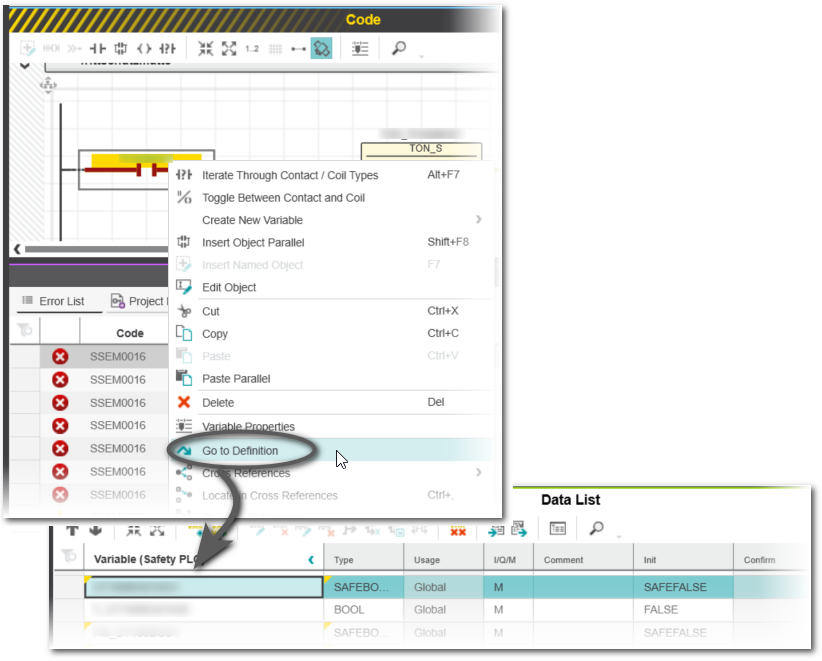Click the fit-to-window expand arrows icon

coord(229,48)
